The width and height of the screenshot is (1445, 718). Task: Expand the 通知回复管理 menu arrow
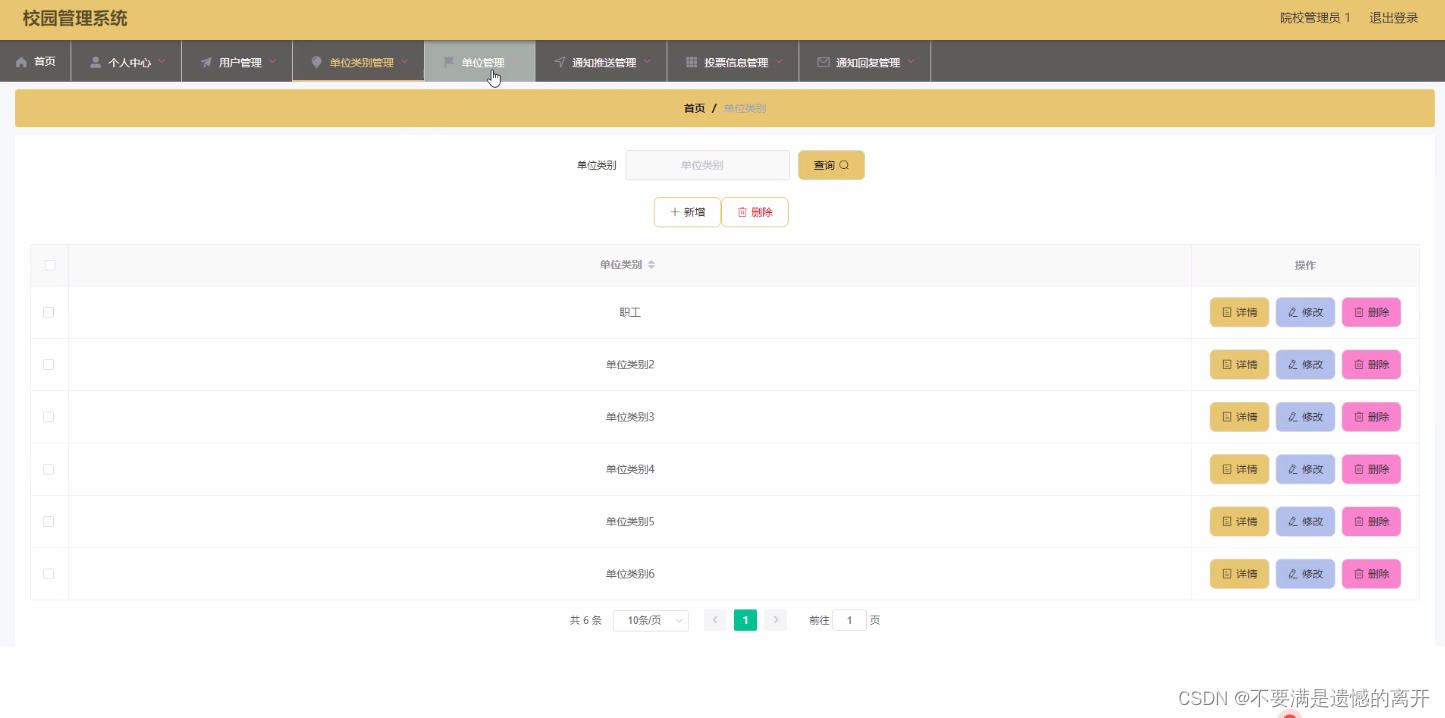[911, 61]
